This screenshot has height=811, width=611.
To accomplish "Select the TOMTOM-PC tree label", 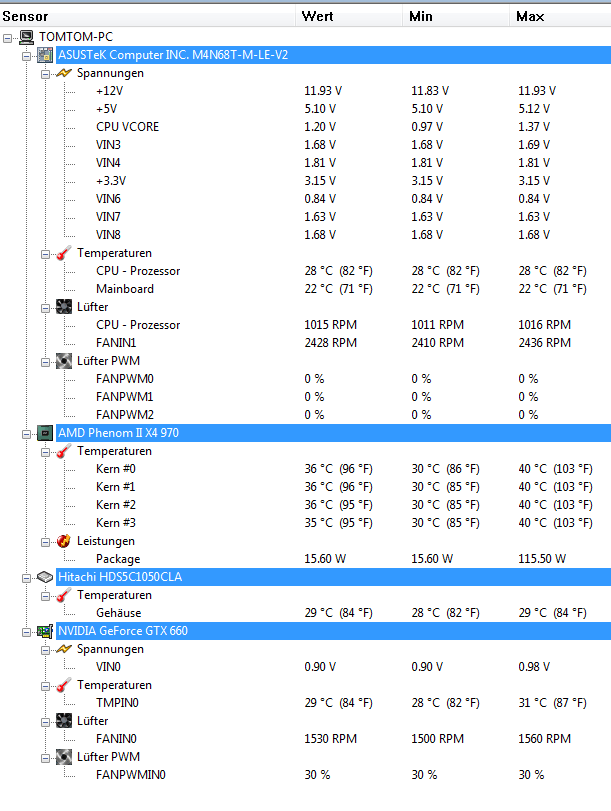I will 76,37.
